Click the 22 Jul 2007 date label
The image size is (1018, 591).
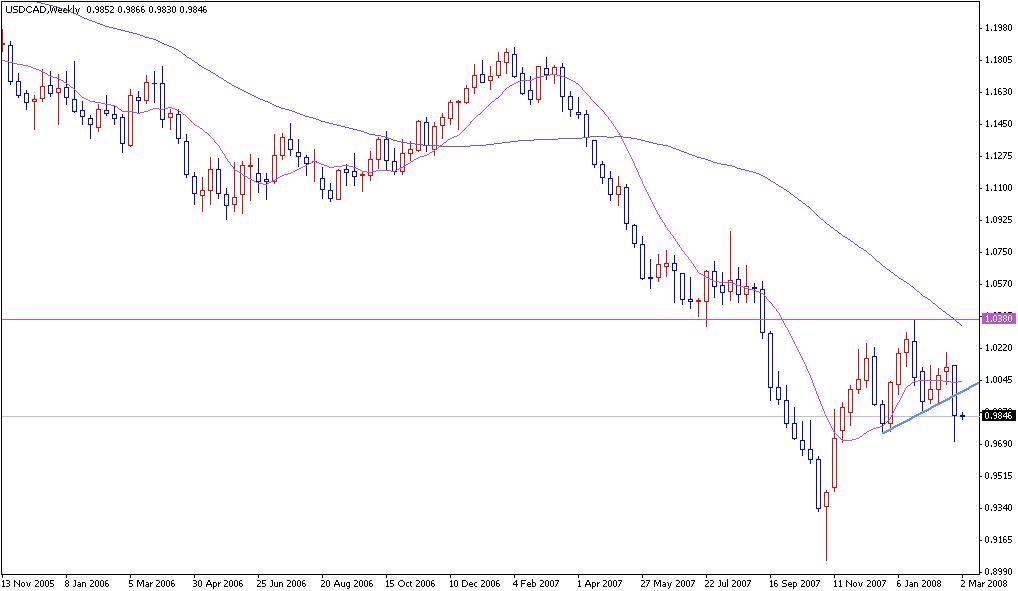pos(728,583)
